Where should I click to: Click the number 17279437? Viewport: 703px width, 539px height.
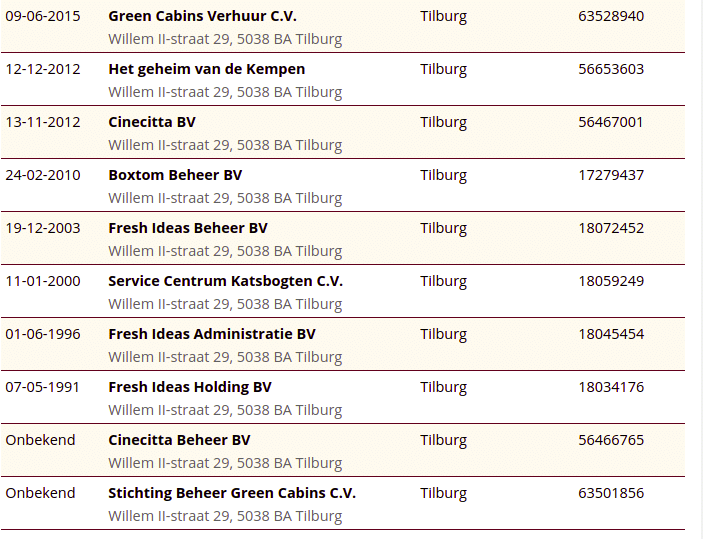tap(611, 175)
